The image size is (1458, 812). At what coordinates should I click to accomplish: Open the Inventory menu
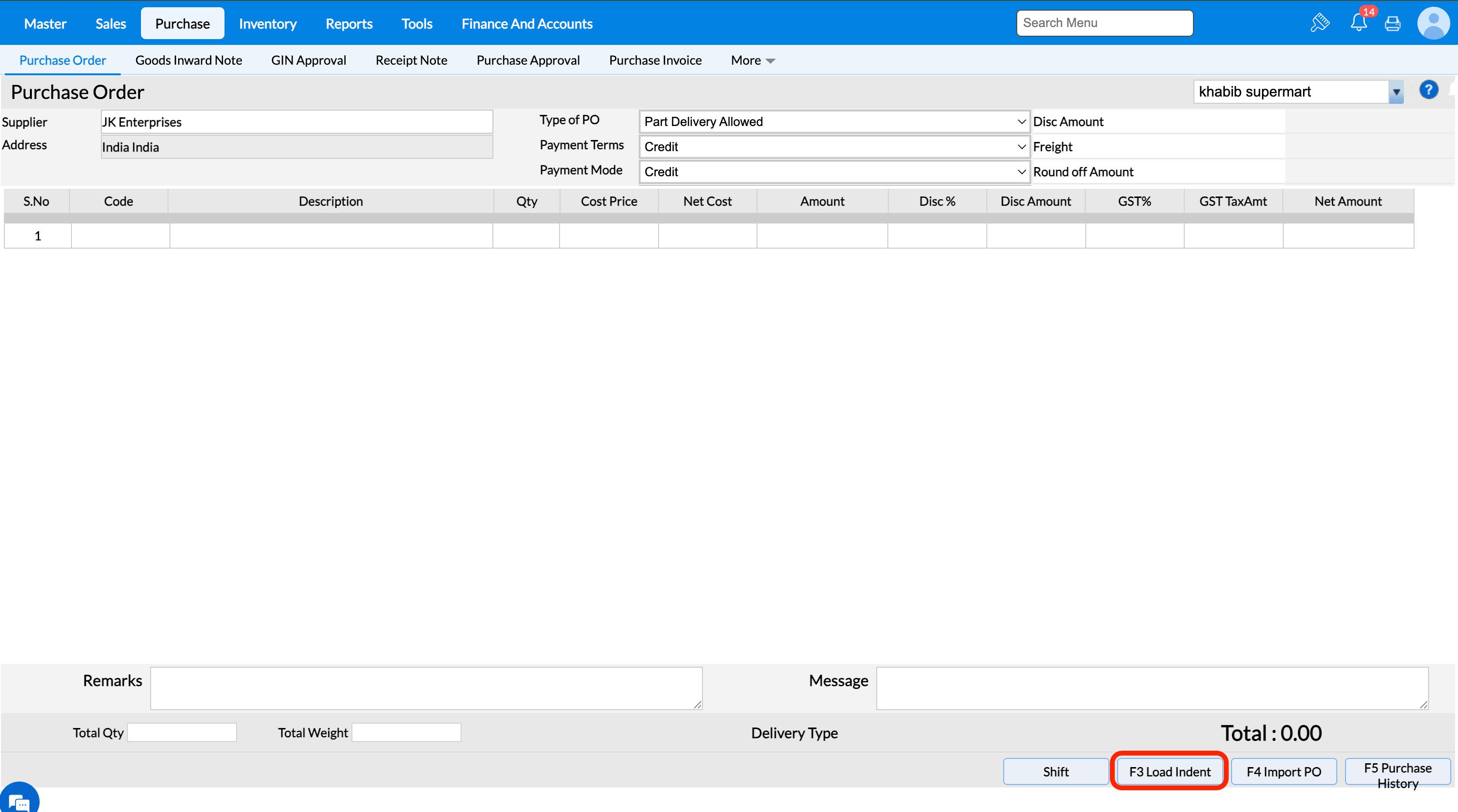coord(268,24)
